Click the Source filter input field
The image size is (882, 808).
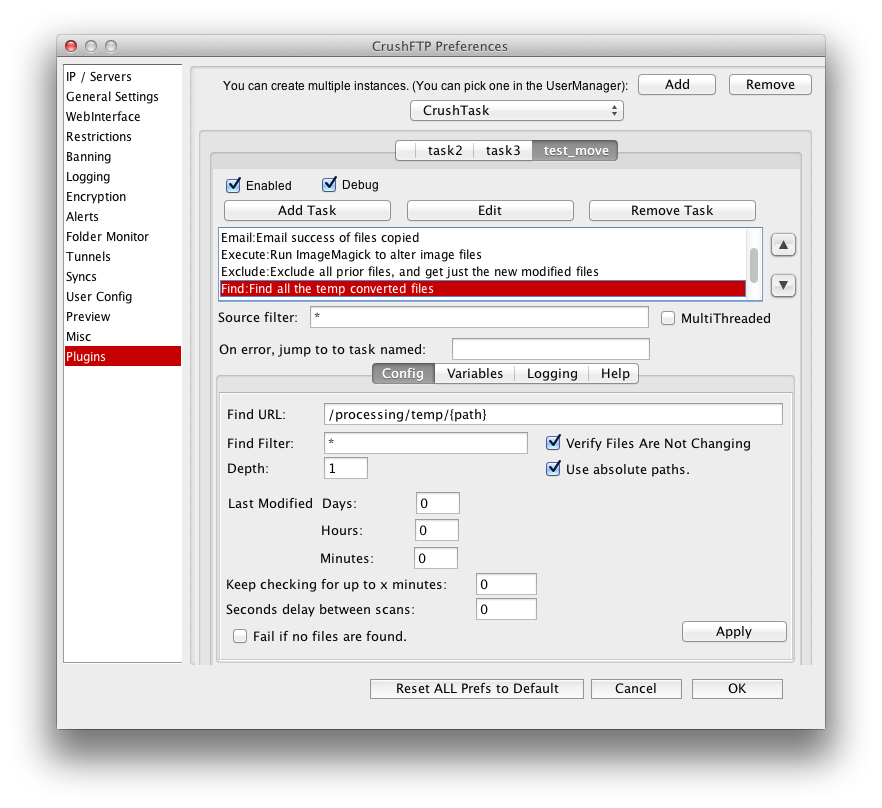[x=479, y=317]
